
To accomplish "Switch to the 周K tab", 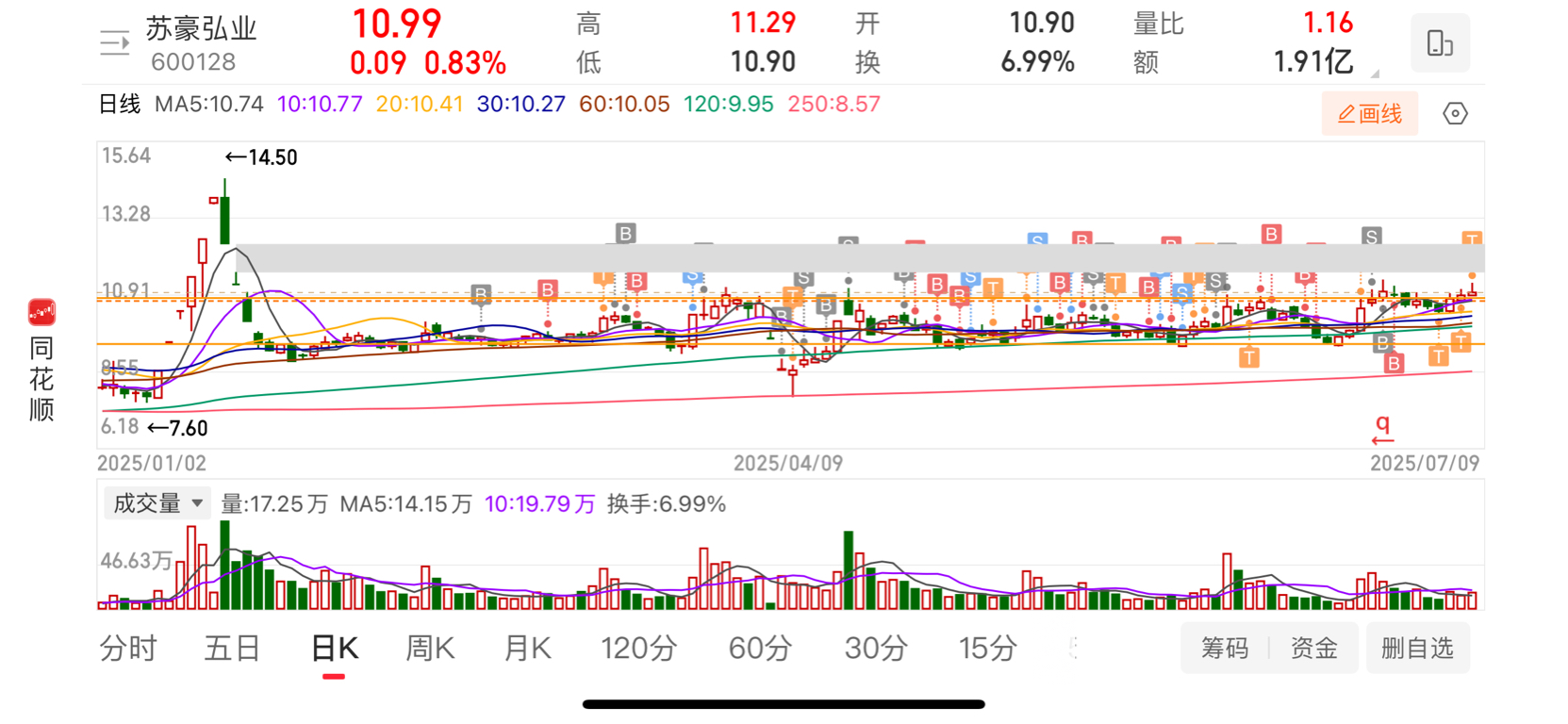I will 430,649.
